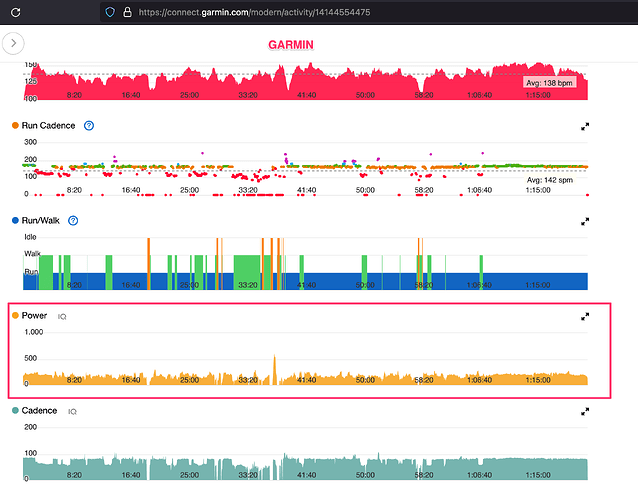Expand the Run Cadence chart to fullscreen

click(585, 126)
